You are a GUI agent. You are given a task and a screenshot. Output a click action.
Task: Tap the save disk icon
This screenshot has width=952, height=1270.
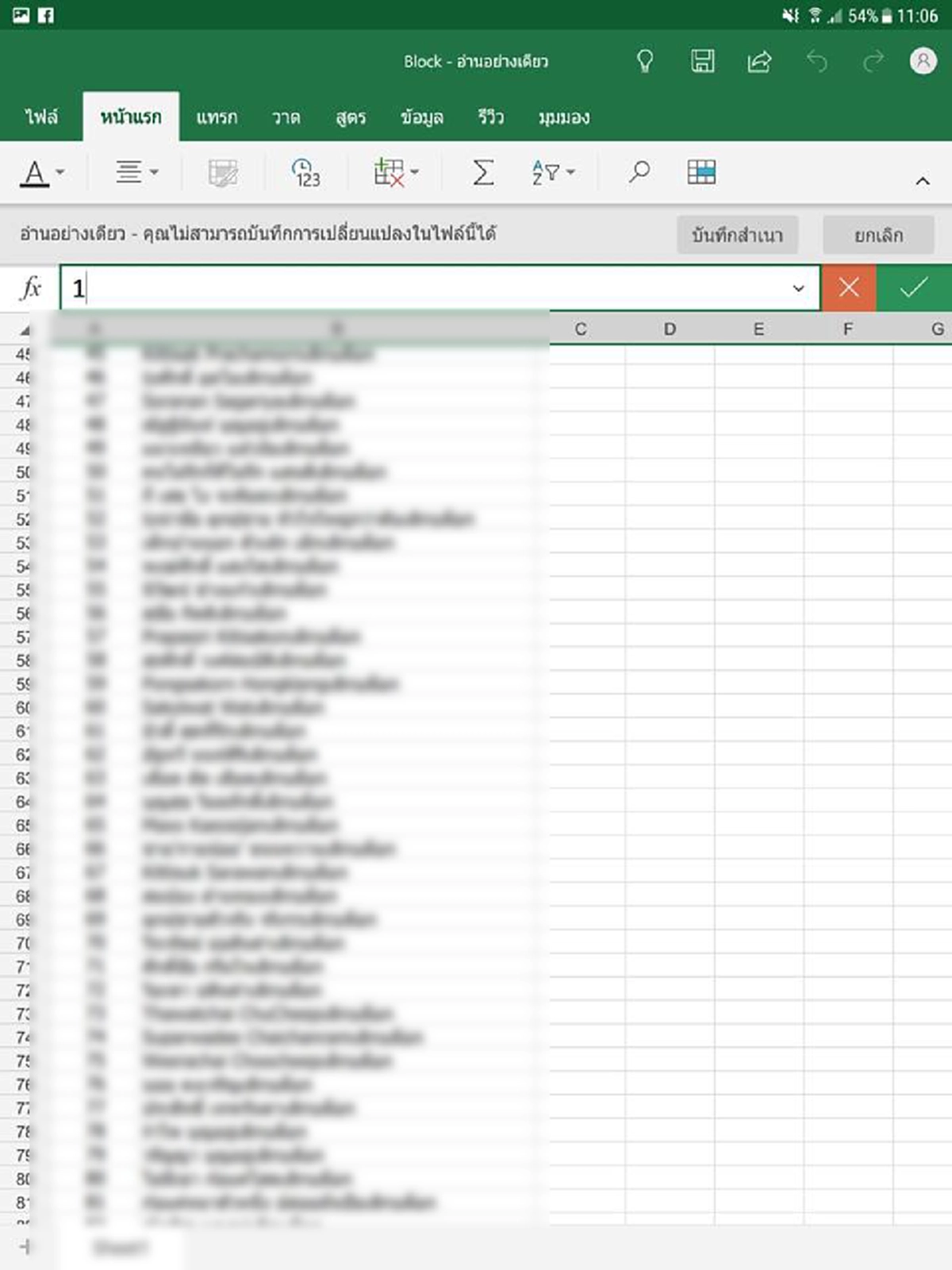tap(702, 61)
